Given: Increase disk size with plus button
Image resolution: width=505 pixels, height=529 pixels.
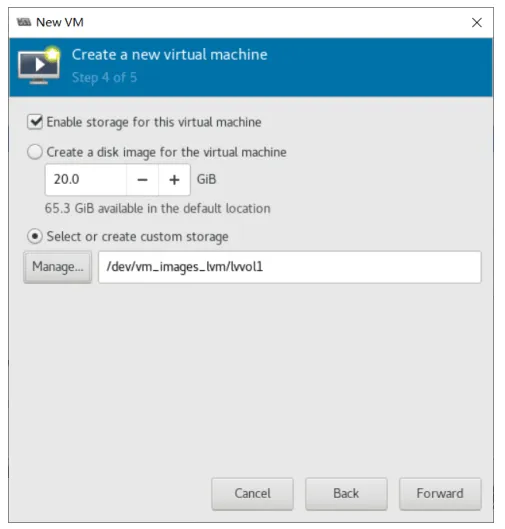Looking at the screenshot, I should (174, 180).
